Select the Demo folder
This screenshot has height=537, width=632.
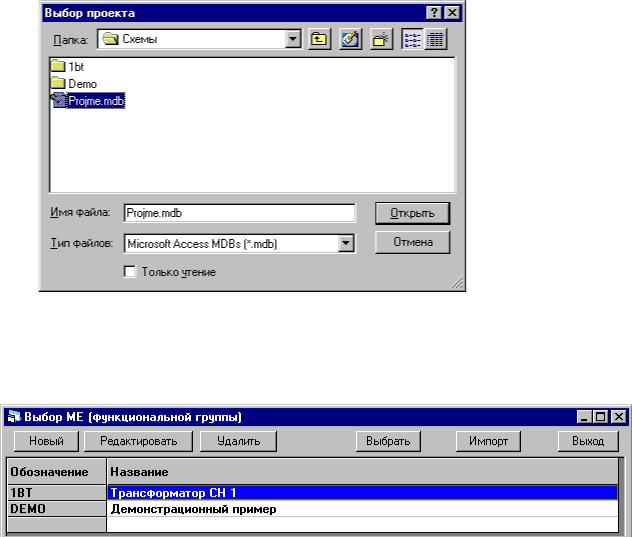82,84
